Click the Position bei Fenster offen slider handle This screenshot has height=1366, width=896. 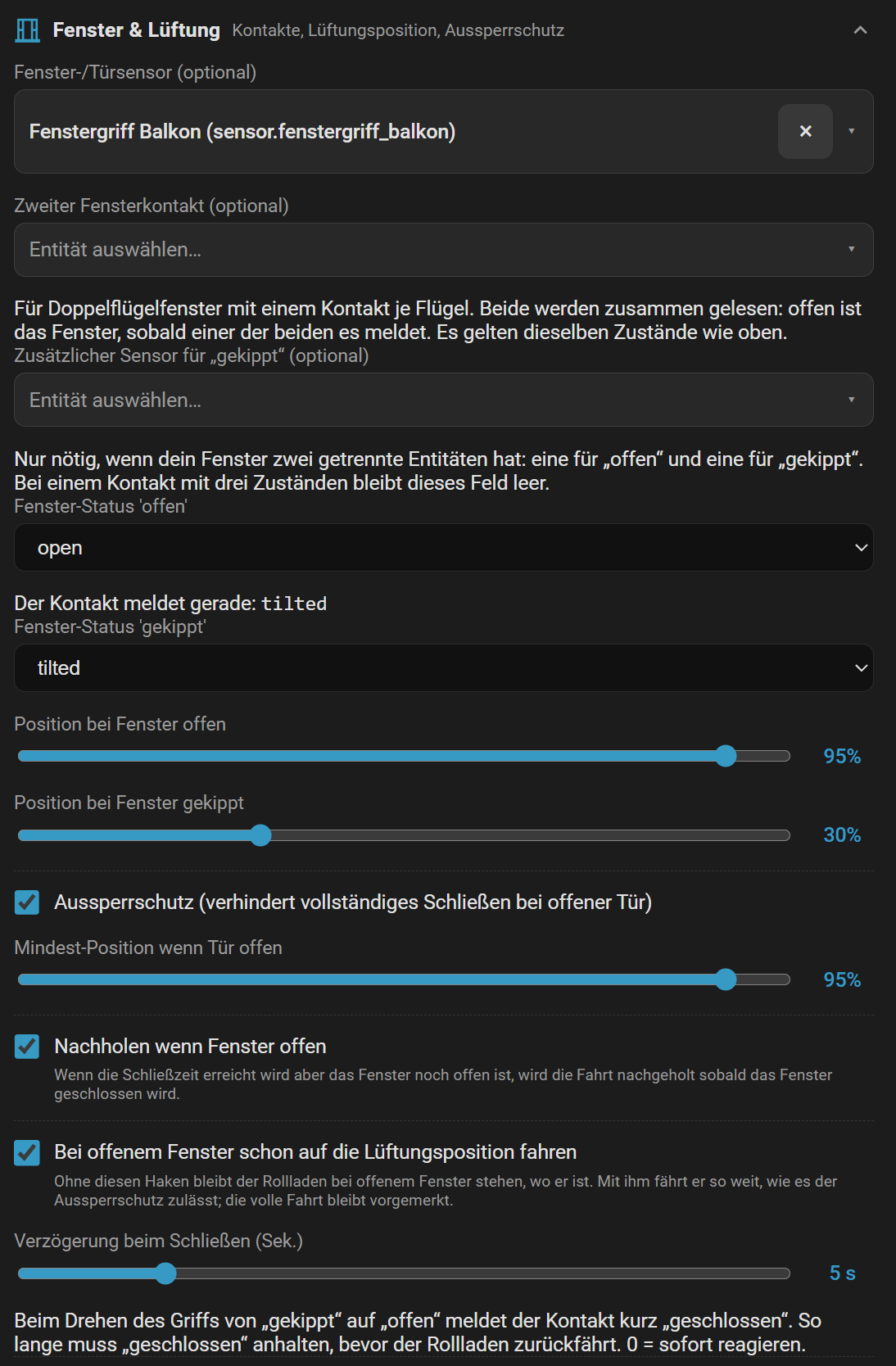pyautogui.click(x=726, y=756)
